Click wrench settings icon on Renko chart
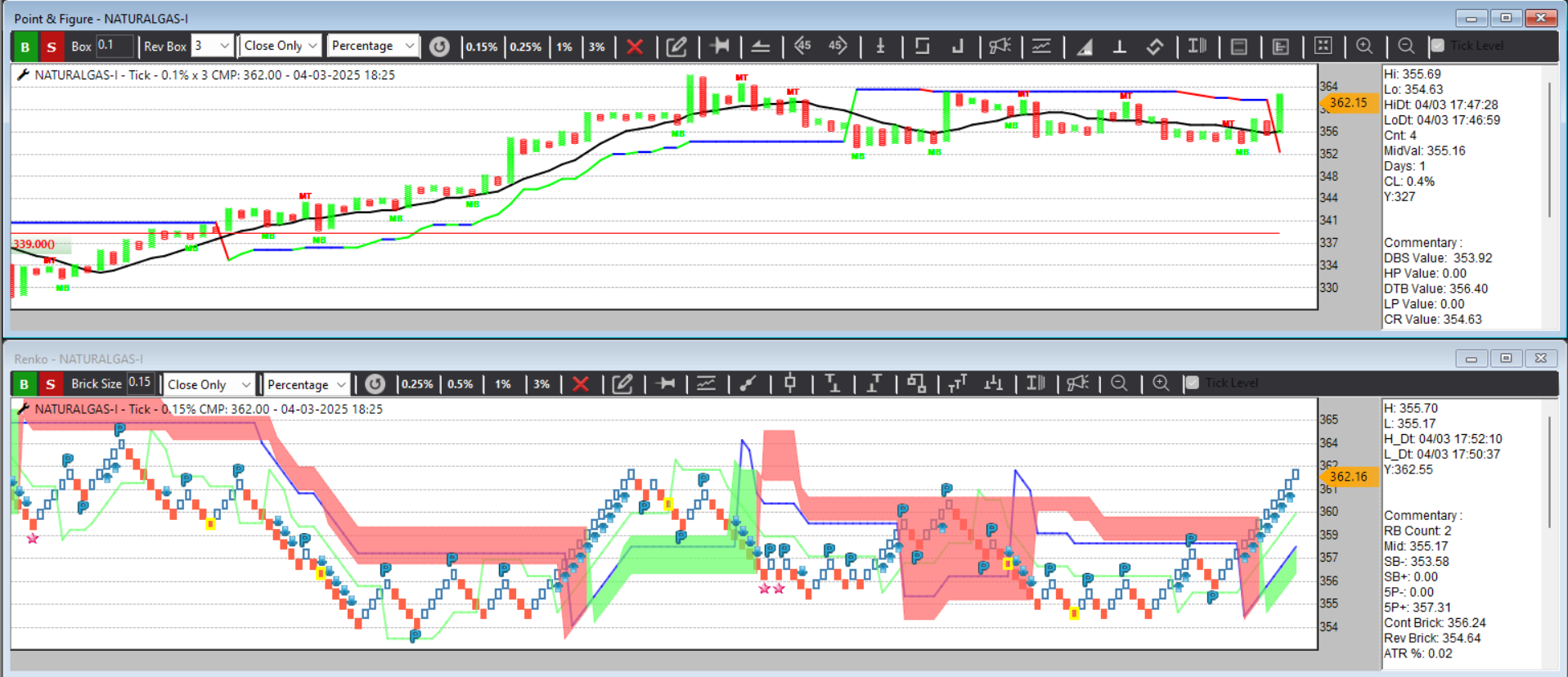The width and height of the screenshot is (1568, 677). coord(23,408)
